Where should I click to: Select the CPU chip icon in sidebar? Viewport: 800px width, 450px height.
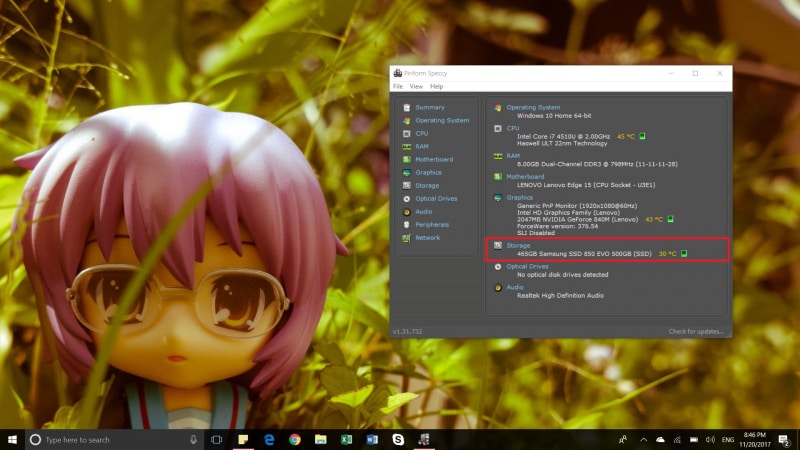(x=407, y=134)
